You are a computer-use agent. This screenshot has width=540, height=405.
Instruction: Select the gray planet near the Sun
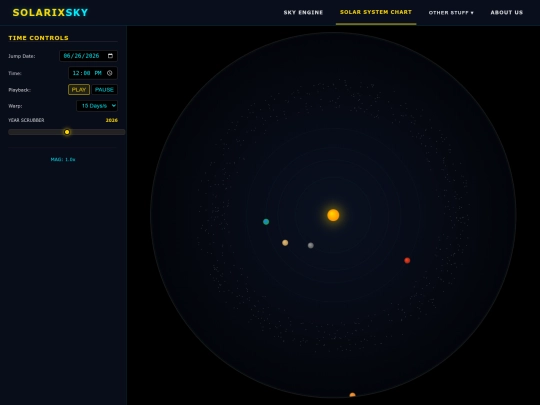(311, 246)
